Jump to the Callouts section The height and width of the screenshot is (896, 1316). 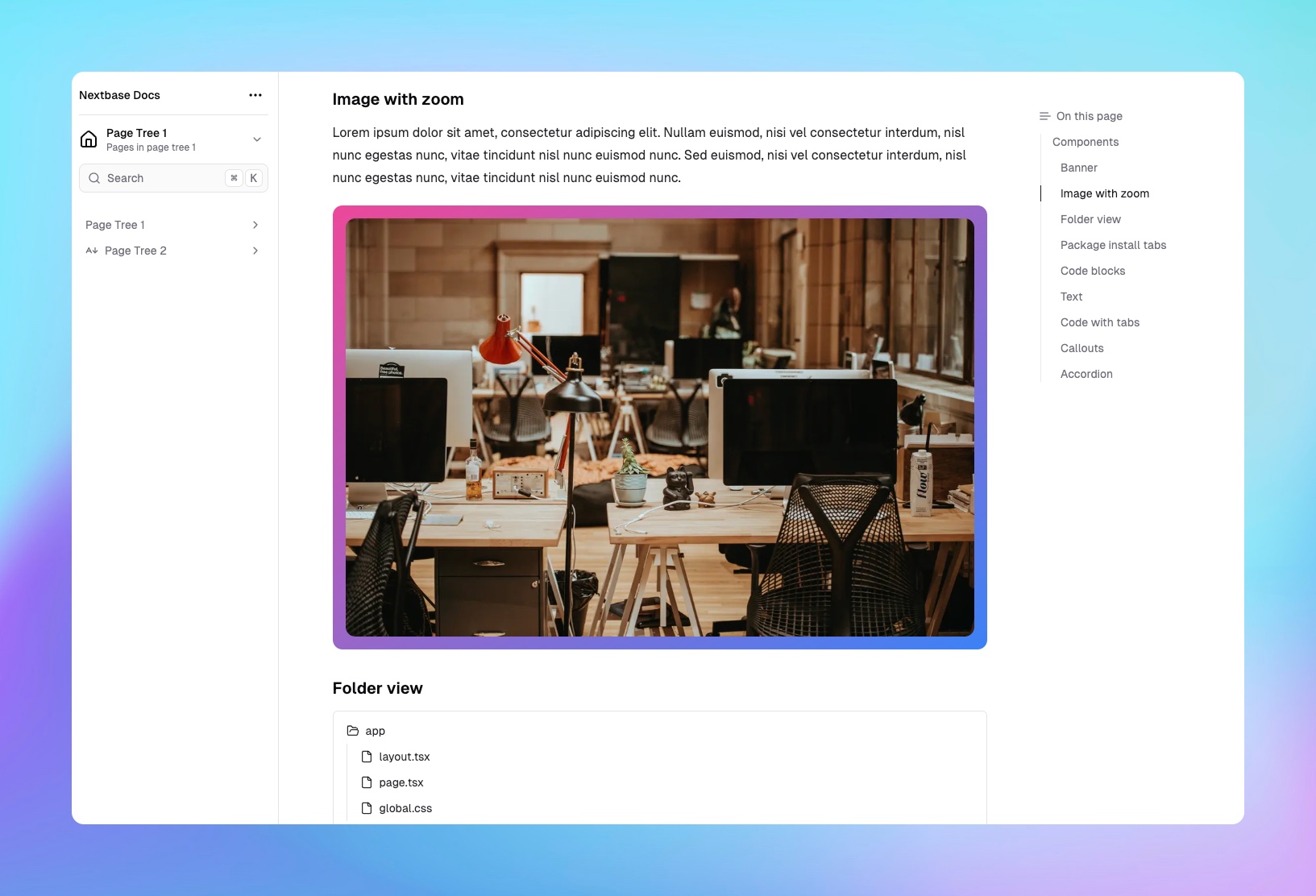[1081, 348]
